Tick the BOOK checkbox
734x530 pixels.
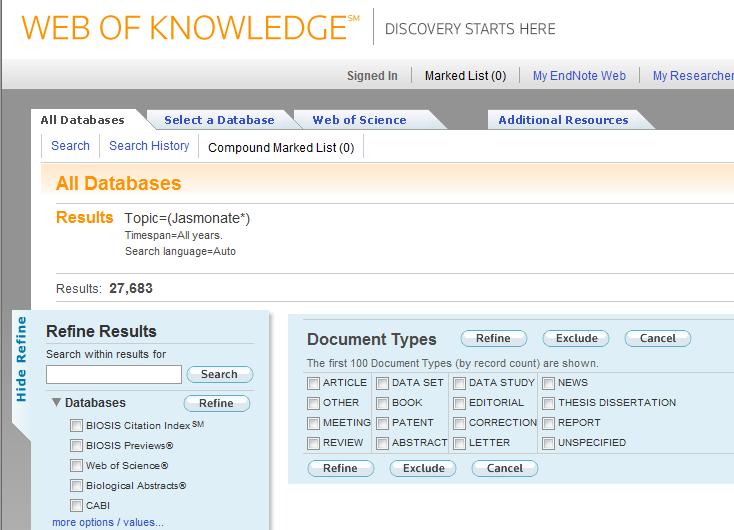click(382, 403)
